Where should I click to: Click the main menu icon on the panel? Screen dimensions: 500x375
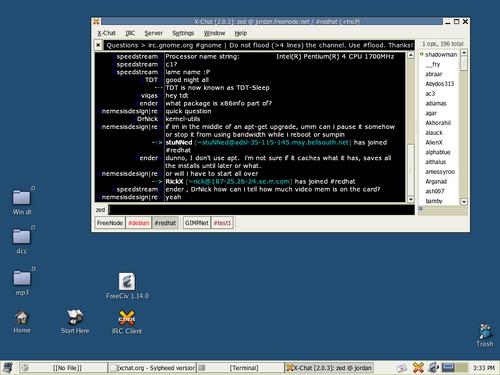click(x=8, y=368)
